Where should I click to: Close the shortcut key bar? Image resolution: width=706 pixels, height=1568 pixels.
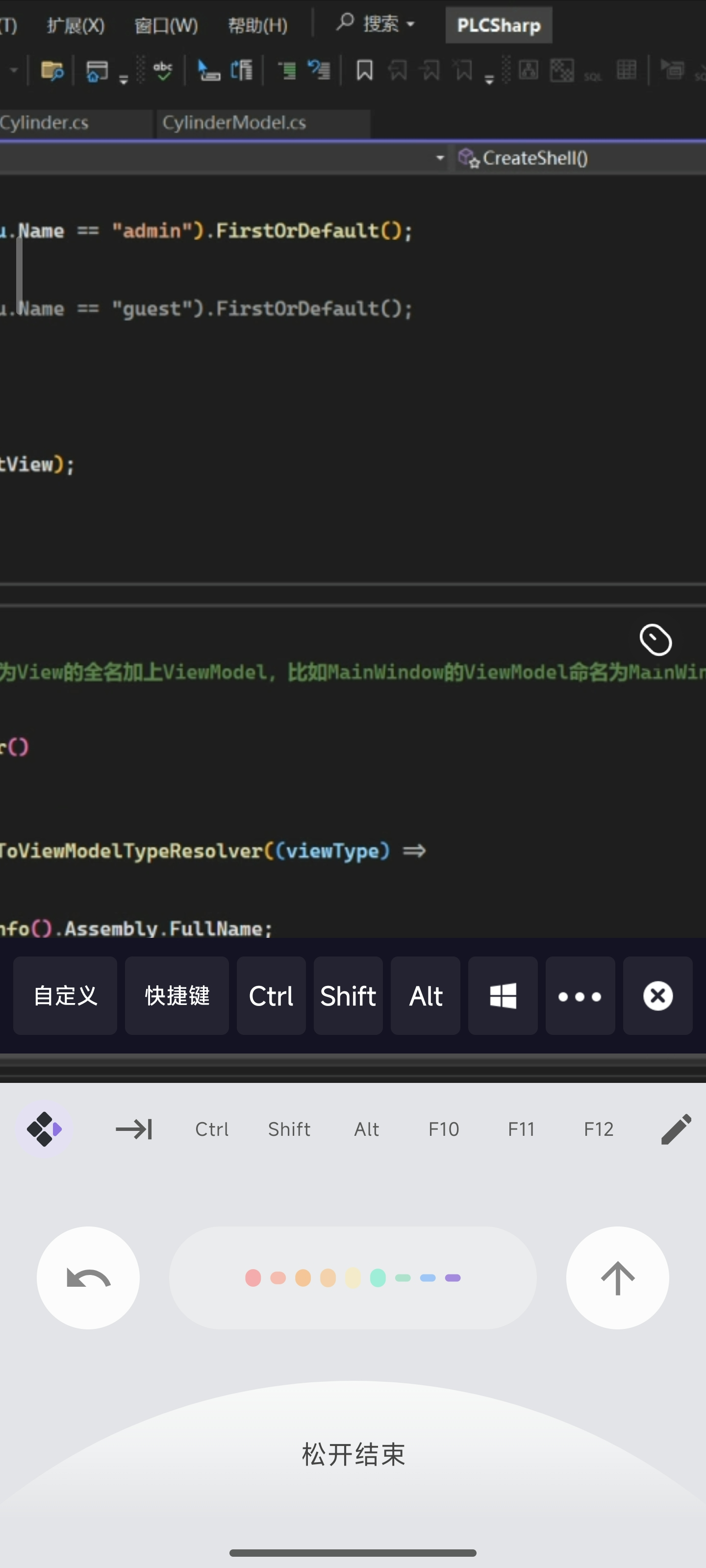(658, 996)
